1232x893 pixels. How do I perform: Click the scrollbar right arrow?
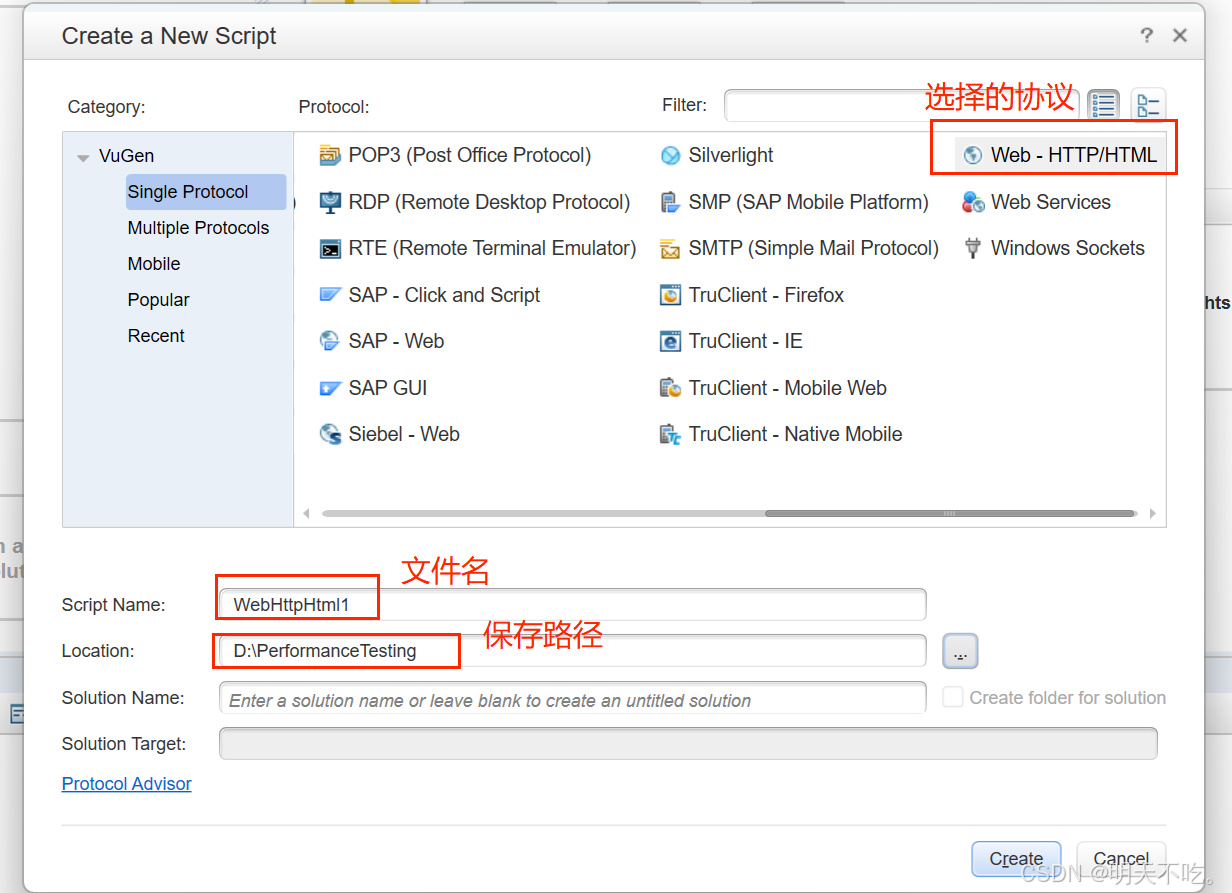1152,514
